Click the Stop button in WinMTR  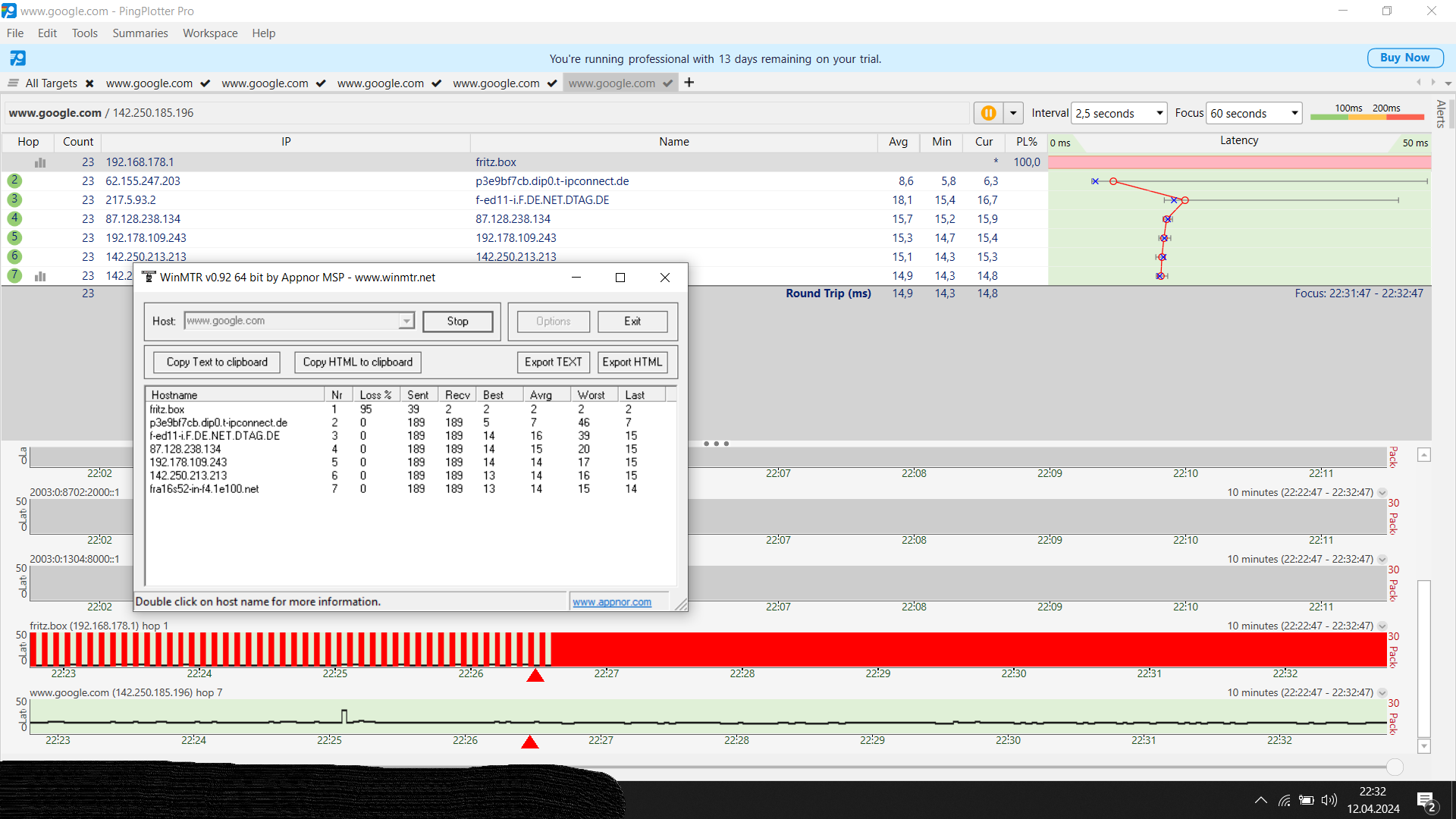coord(457,322)
